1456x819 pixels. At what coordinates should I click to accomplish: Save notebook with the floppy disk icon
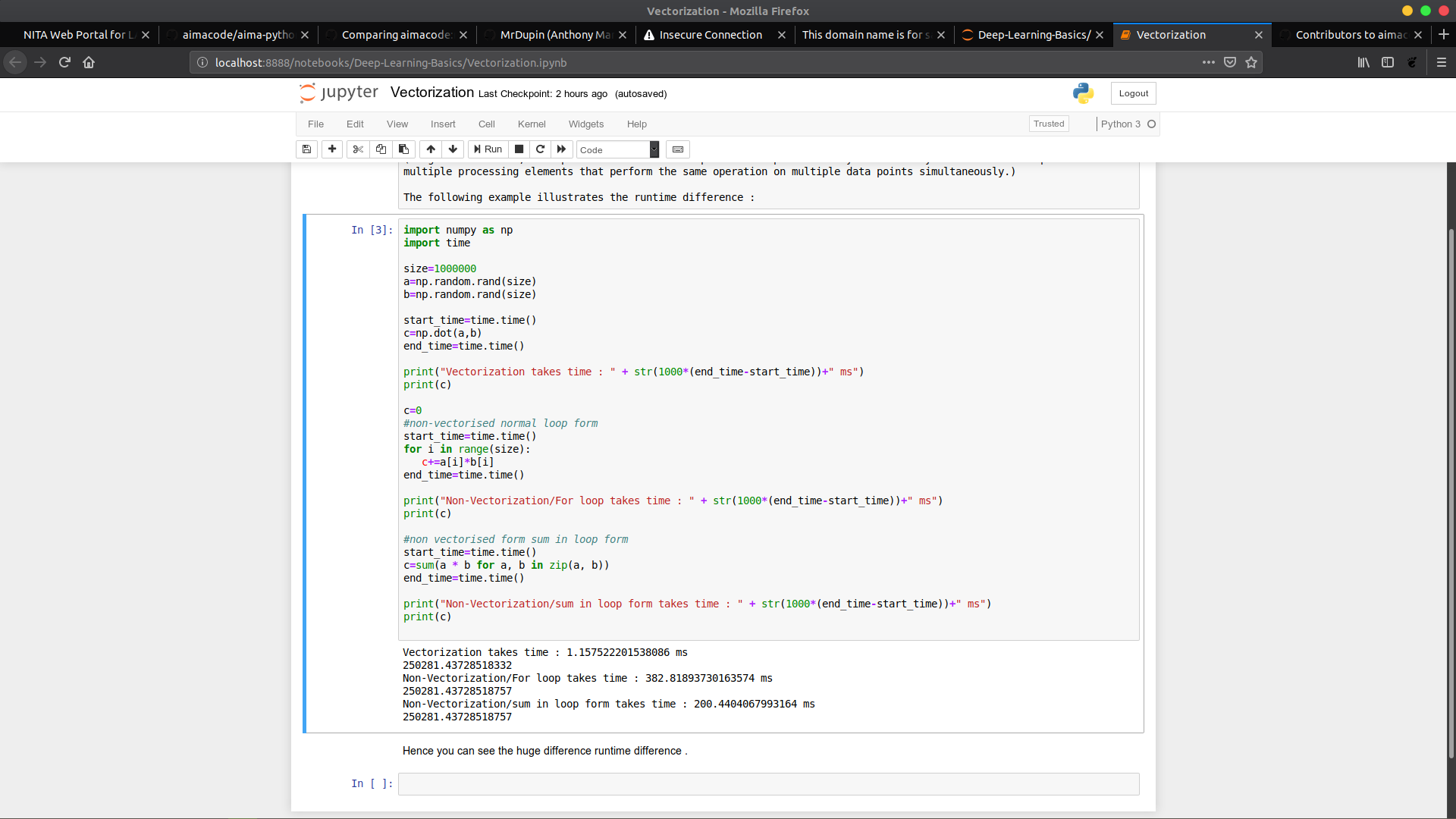(306, 149)
